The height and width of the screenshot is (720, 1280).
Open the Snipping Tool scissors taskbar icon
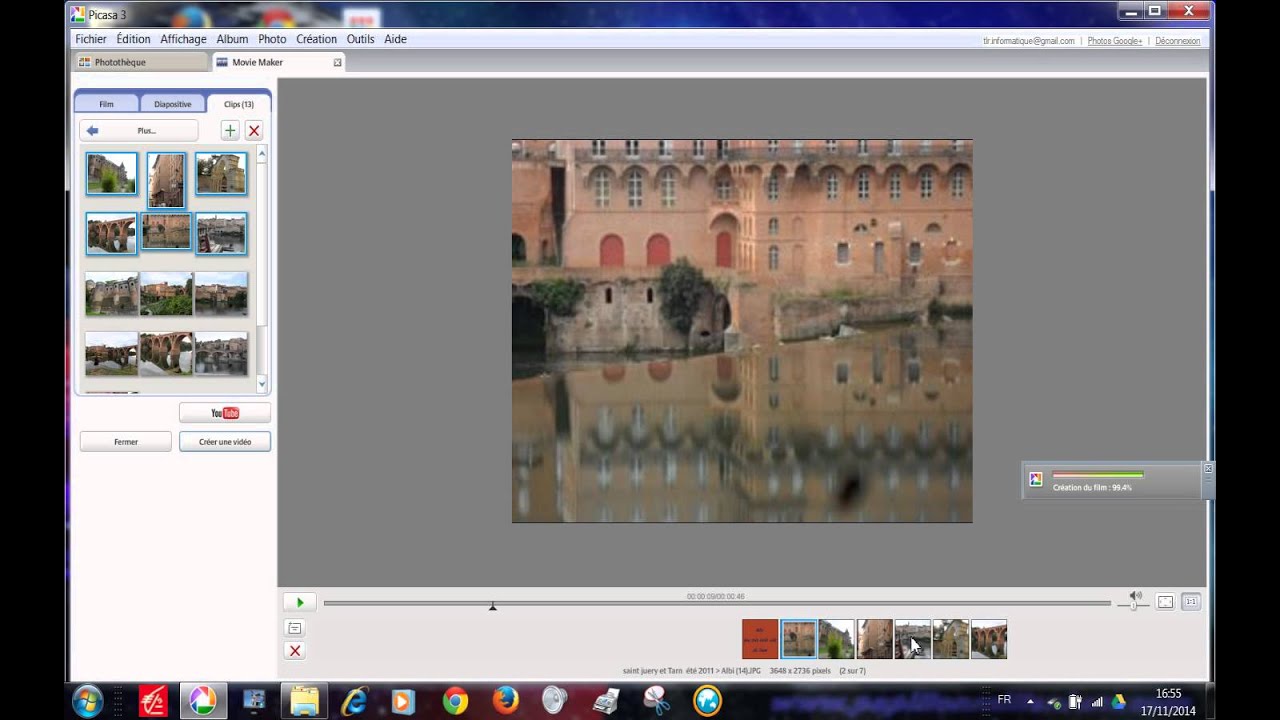click(657, 701)
